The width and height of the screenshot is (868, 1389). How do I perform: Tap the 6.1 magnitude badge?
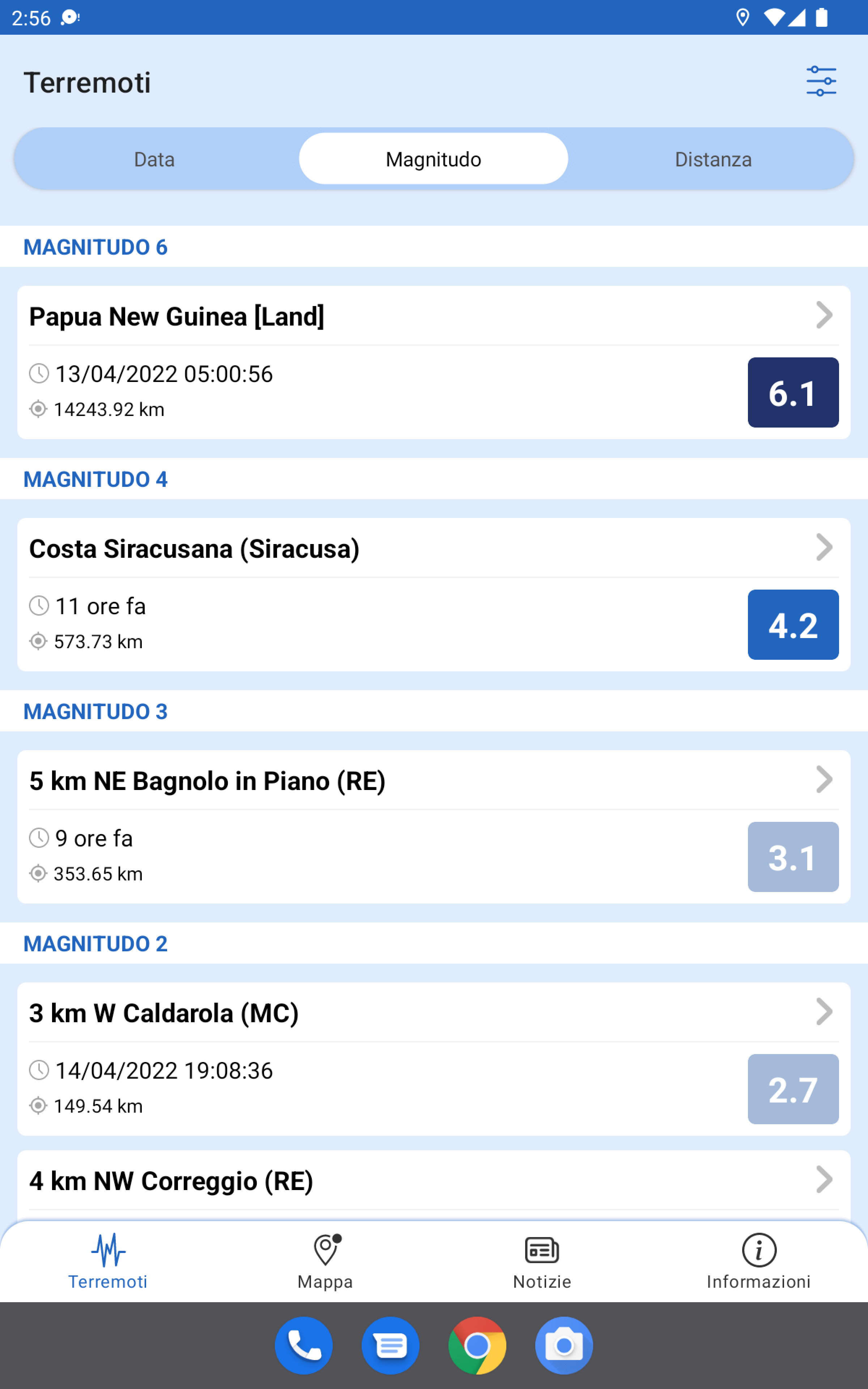(x=793, y=392)
